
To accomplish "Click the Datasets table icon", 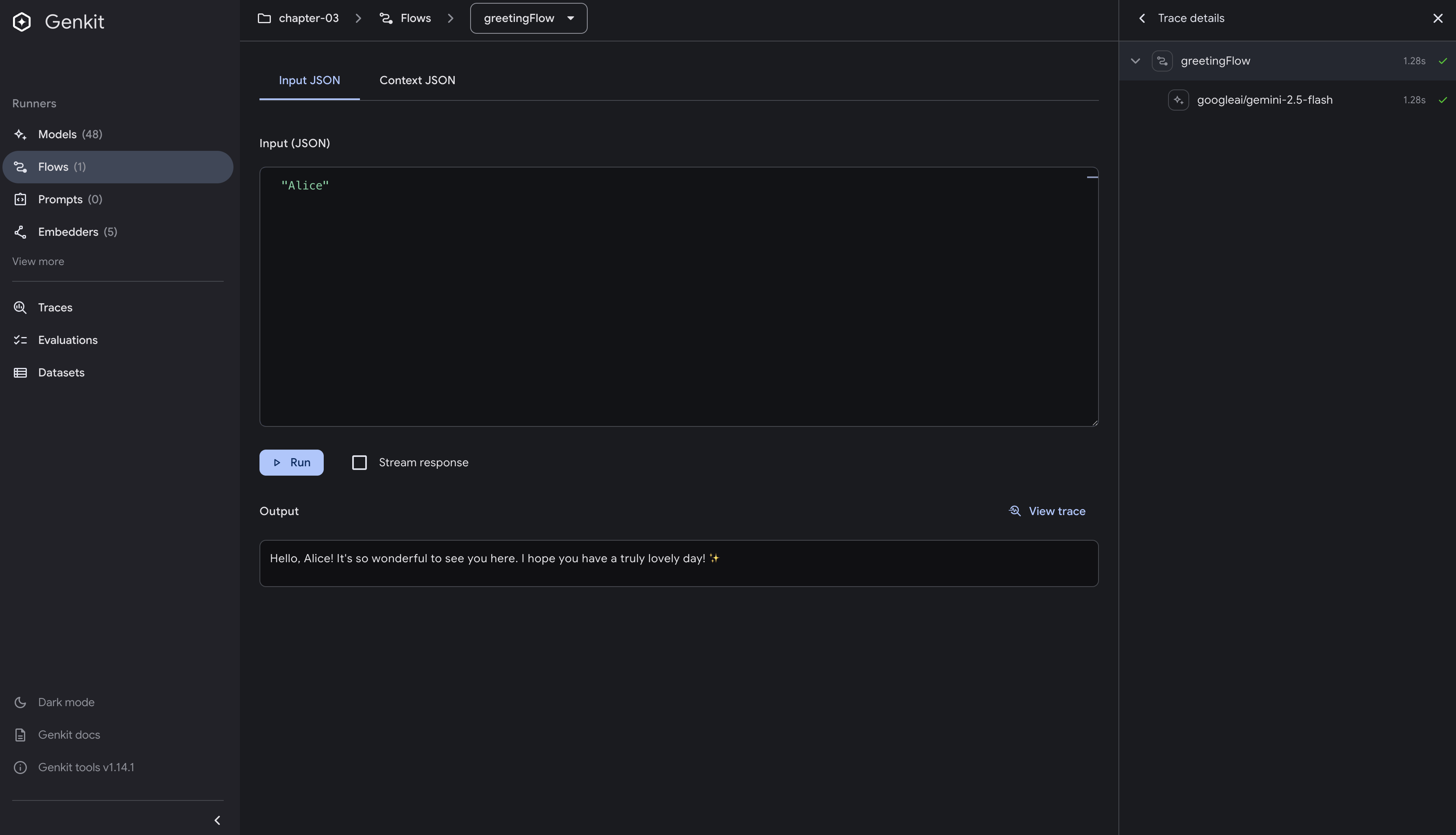I will pyautogui.click(x=20, y=373).
